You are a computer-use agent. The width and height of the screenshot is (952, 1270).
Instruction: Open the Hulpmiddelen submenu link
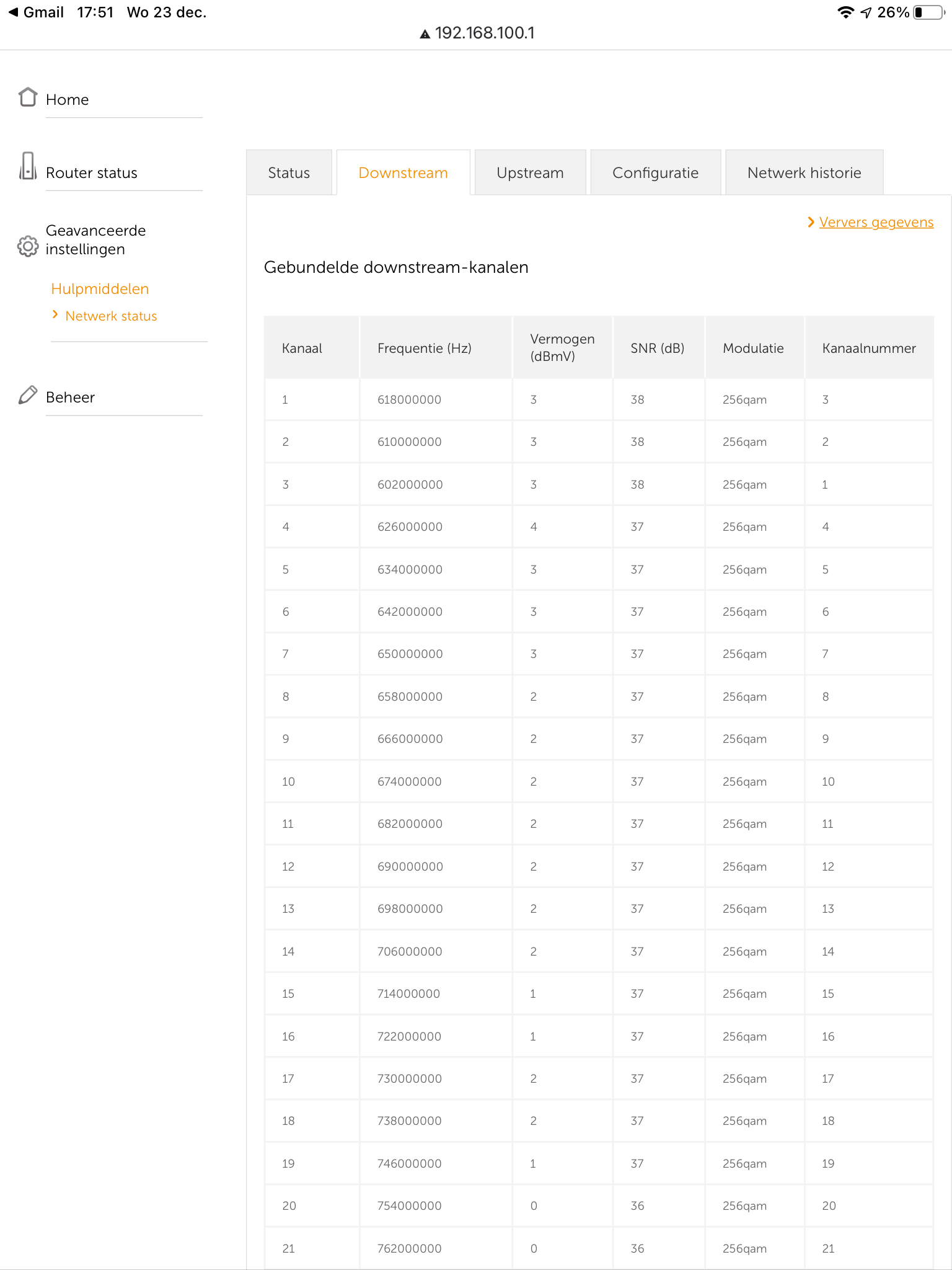[100, 289]
